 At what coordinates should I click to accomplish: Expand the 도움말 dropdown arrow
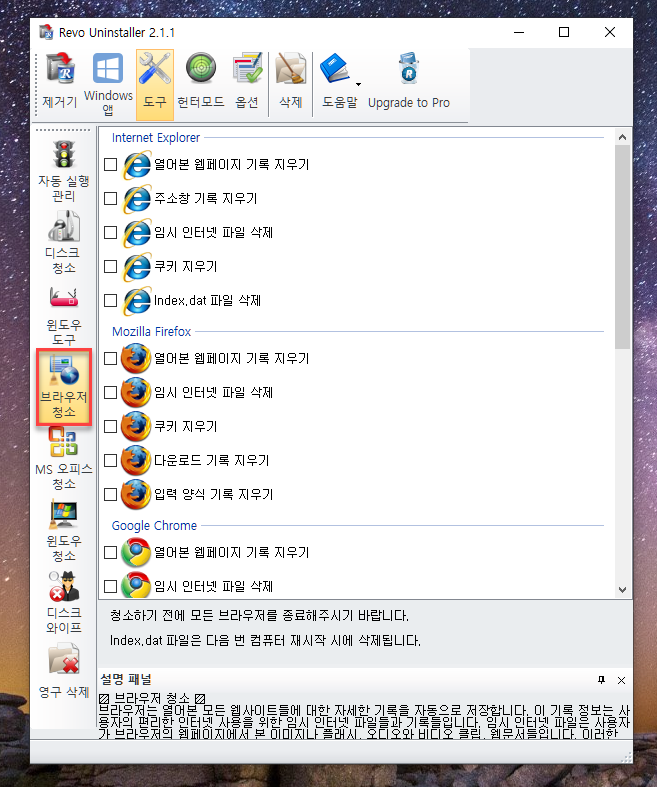pyautogui.click(x=358, y=84)
